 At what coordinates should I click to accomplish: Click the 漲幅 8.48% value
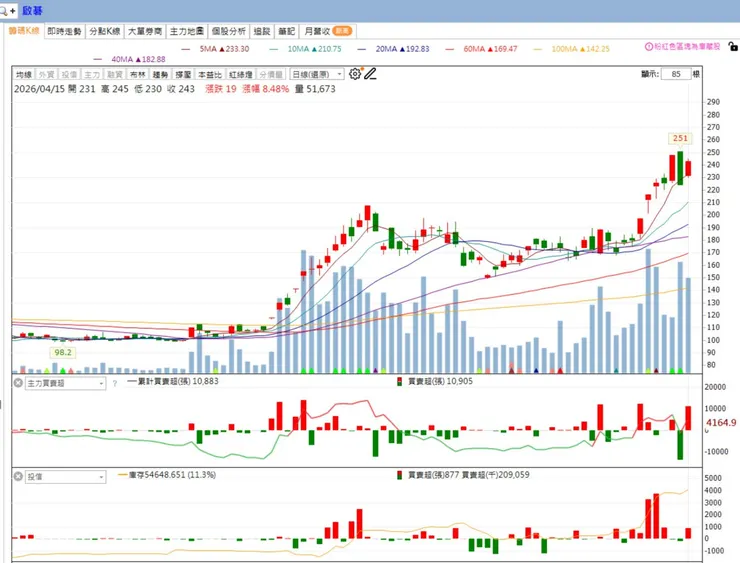pyautogui.click(x=265, y=89)
